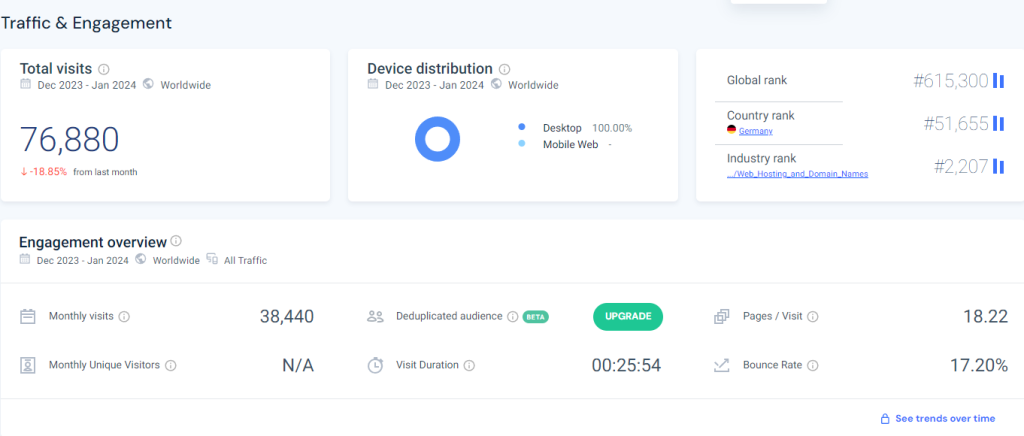Click the bars icon beside Industry rank
This screenshot has height=436, width=1024.
click(998, 166)
